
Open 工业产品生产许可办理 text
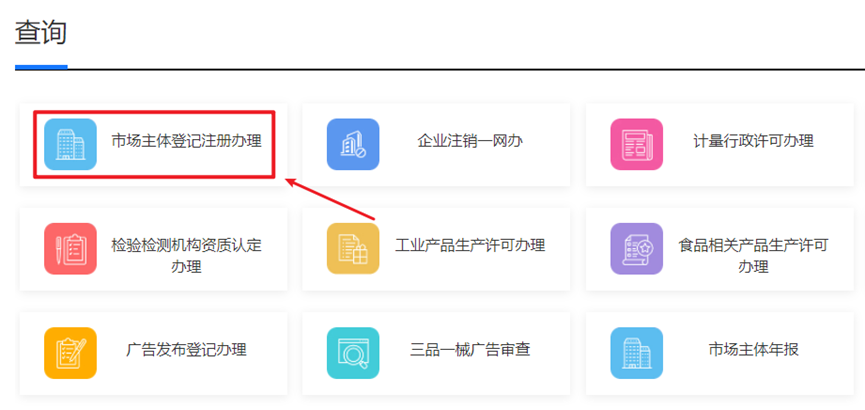[470, 246]
